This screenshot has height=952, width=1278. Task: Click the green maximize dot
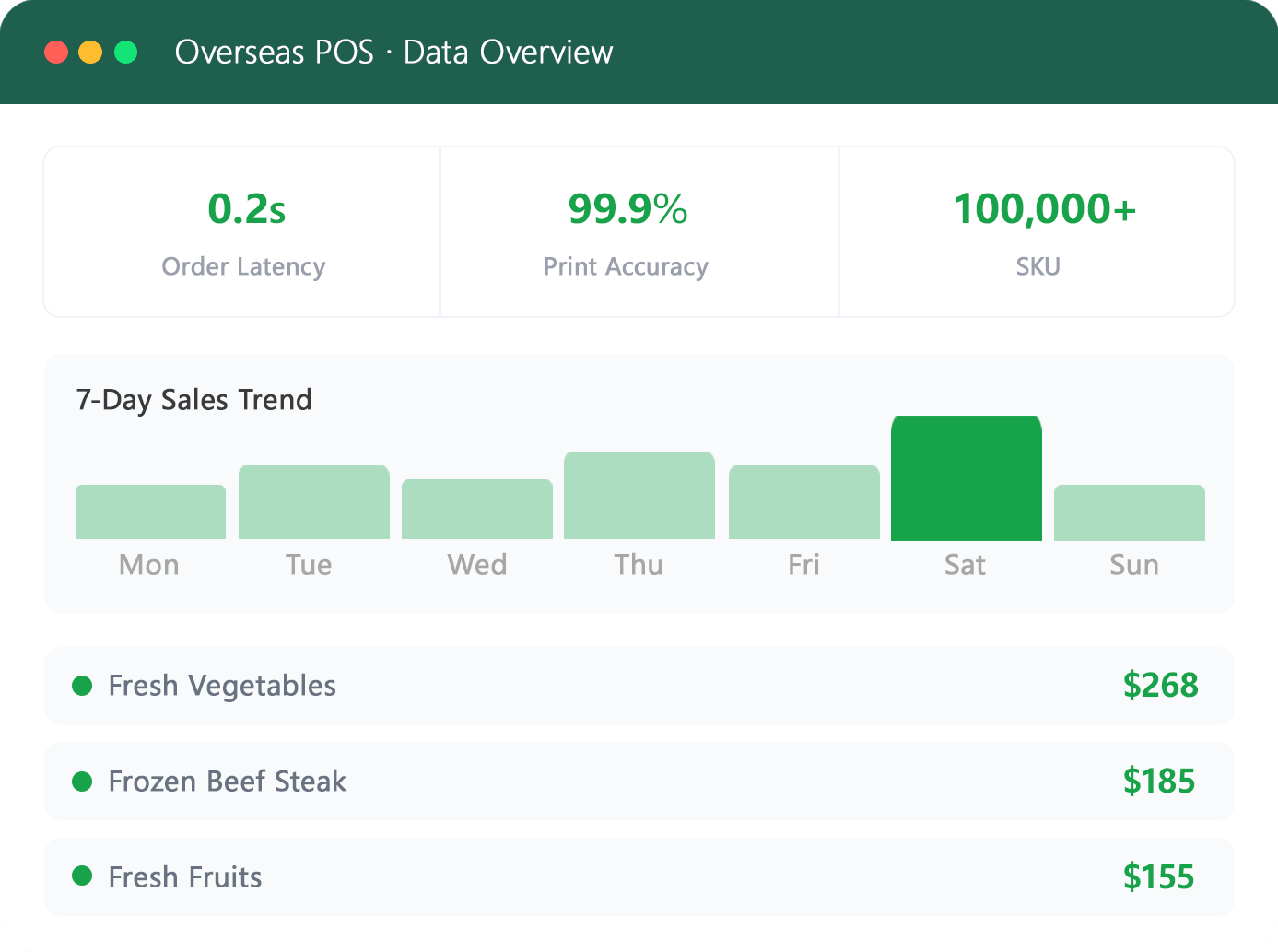[125, 52]
